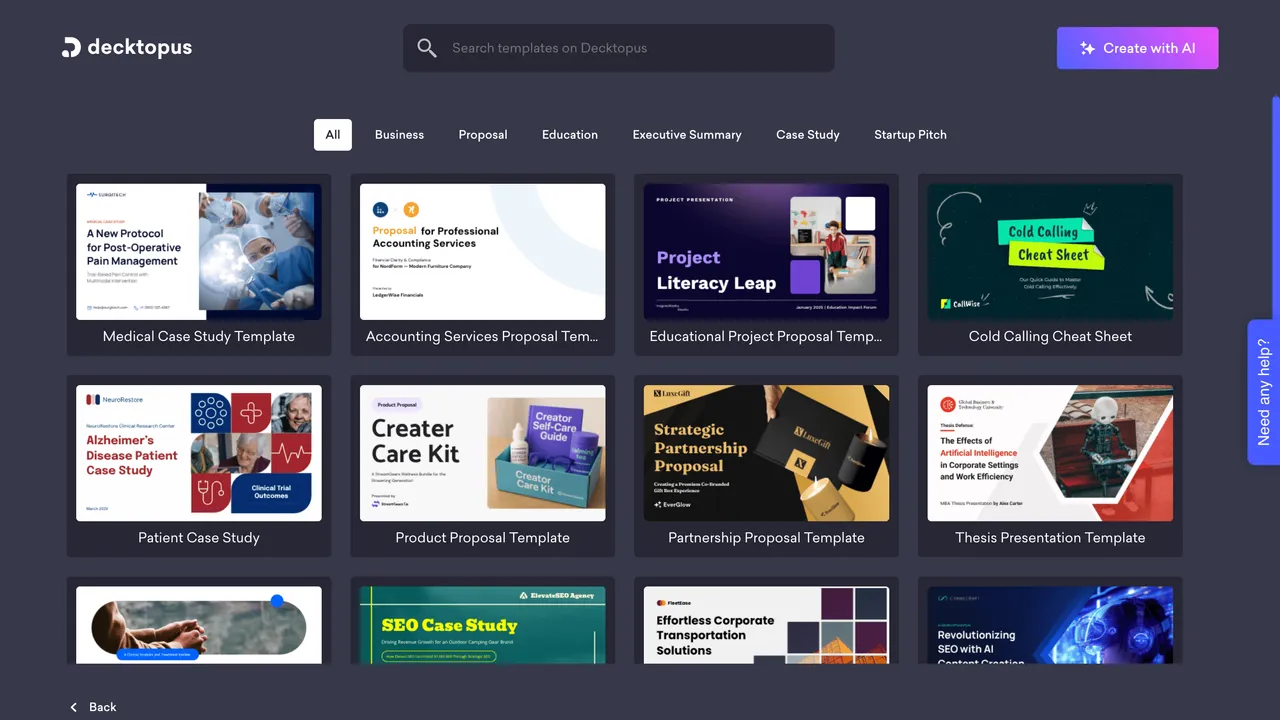The width and height of the screenshot is (1280, 720).
Task: Open the Case Study tab
Action: (x=808, y=135)
